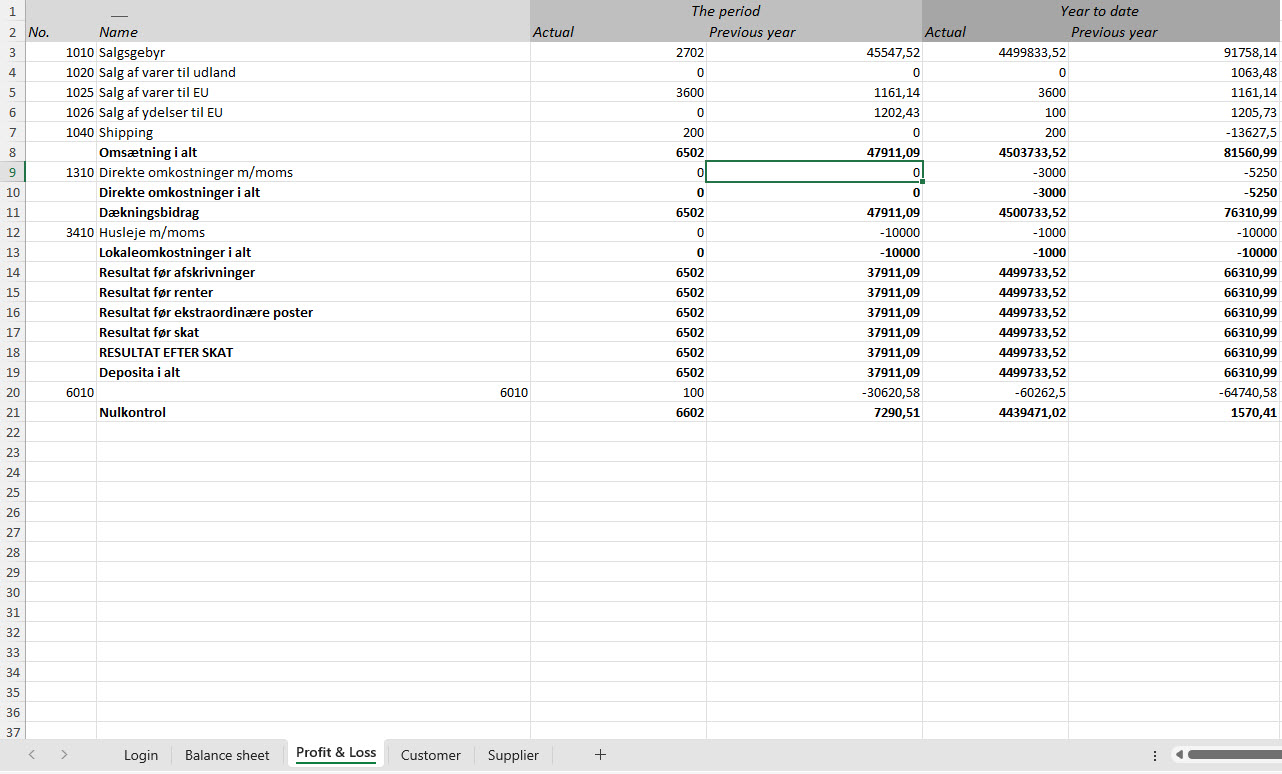Select row header 21
The image size is (1282, 774).
click(12, 412)
